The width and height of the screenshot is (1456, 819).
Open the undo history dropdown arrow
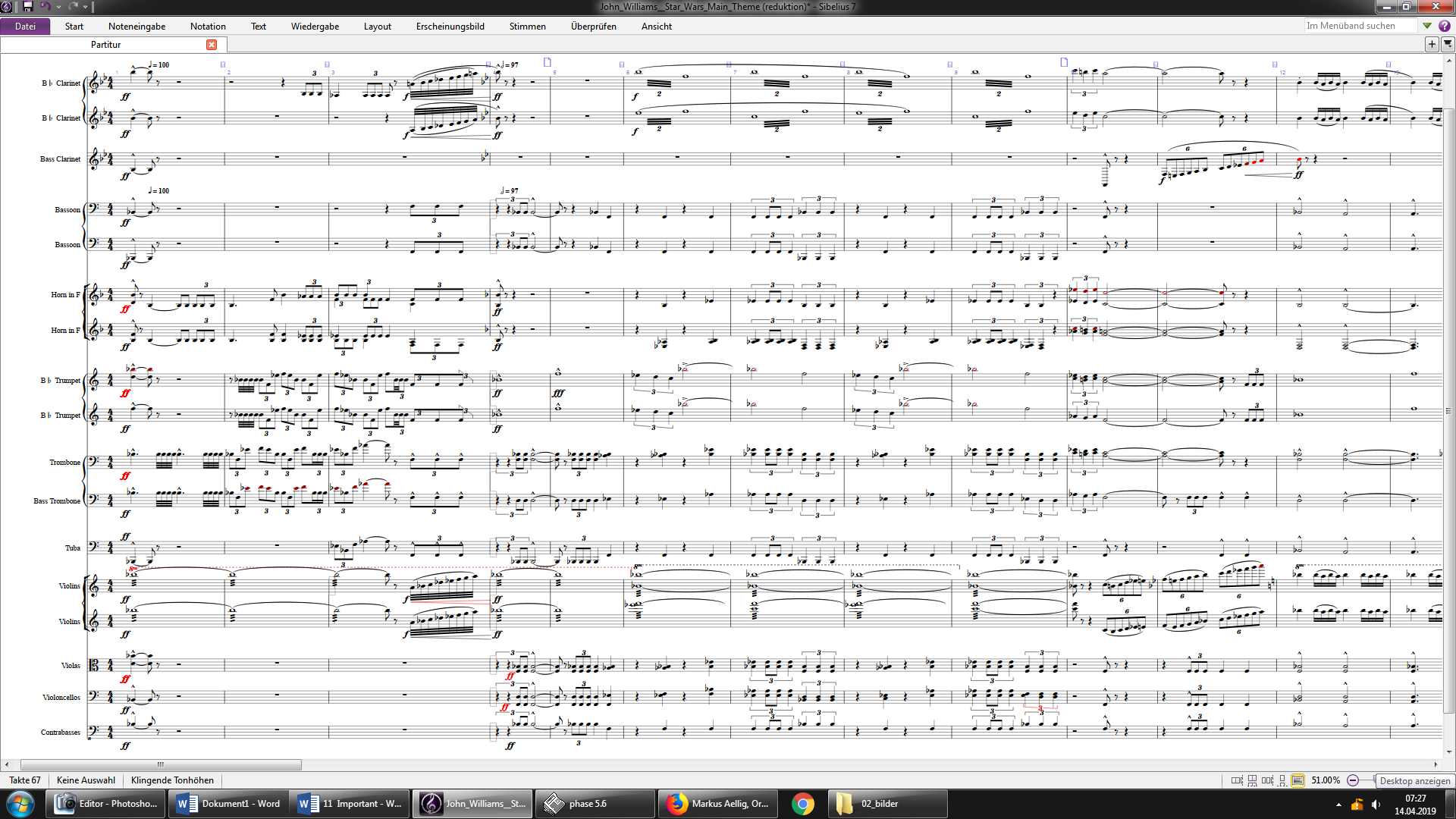pos(58,7)
